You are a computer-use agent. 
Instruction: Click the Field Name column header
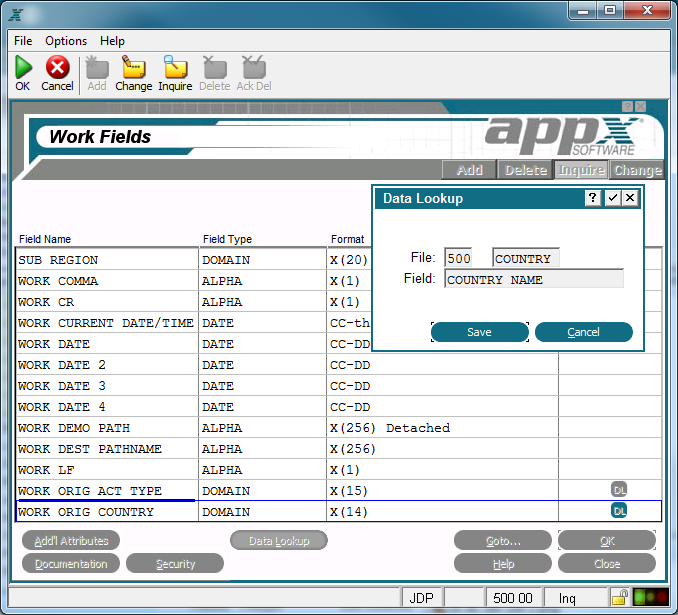[45, 239]
